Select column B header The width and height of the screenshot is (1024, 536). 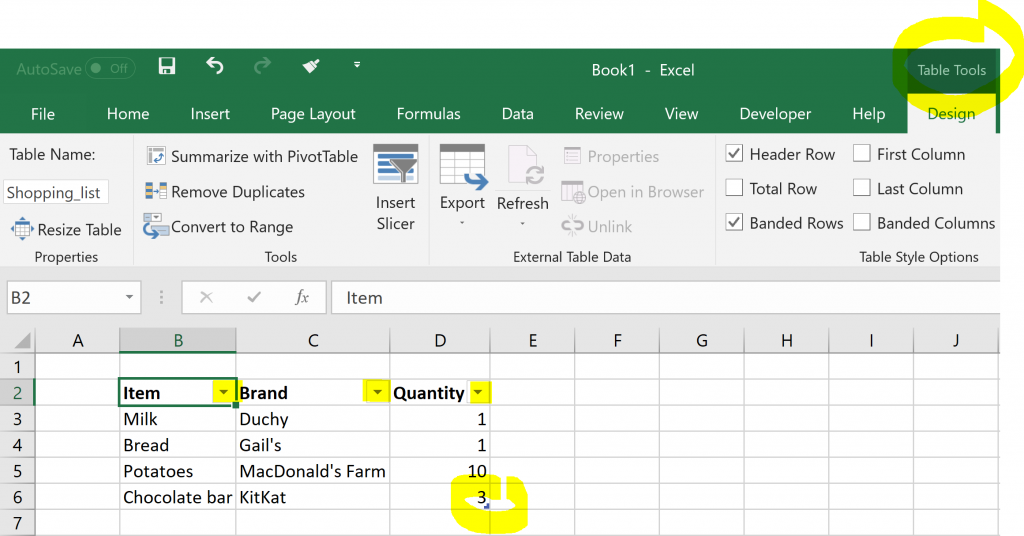tap(178, 340)
